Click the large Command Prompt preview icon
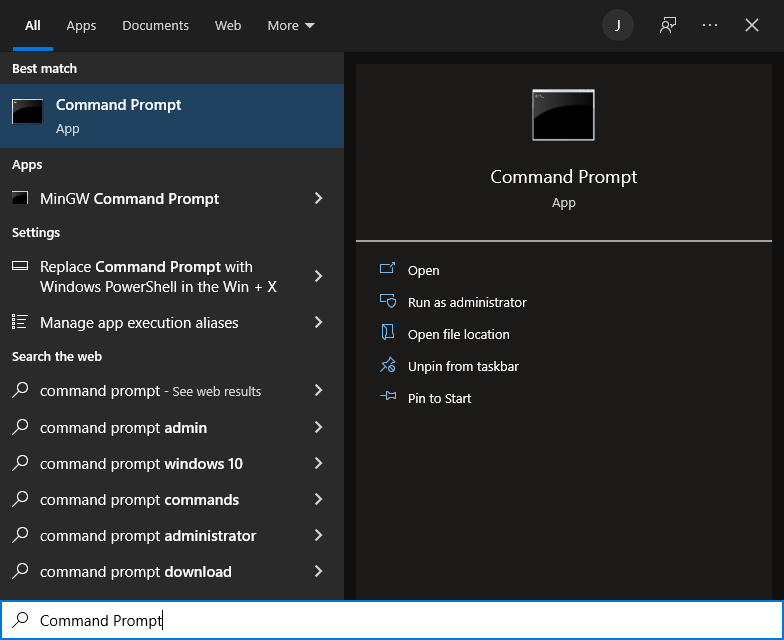Image resolution: width=784 pixels, height=640 pixels. click(x=563, y=115)
